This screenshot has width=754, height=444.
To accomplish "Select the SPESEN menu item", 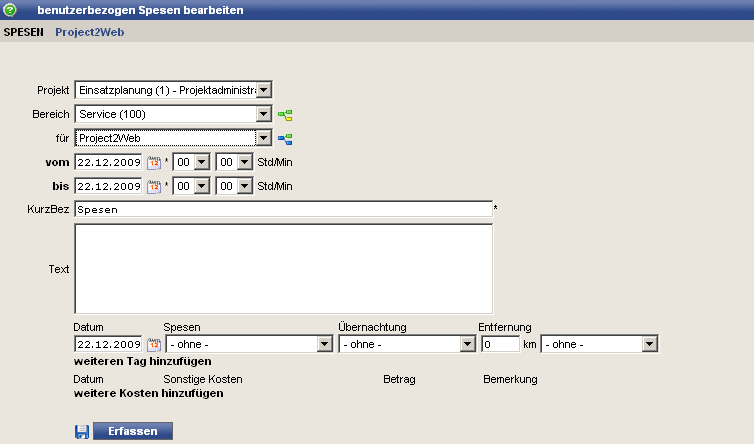I will point(24,32).
